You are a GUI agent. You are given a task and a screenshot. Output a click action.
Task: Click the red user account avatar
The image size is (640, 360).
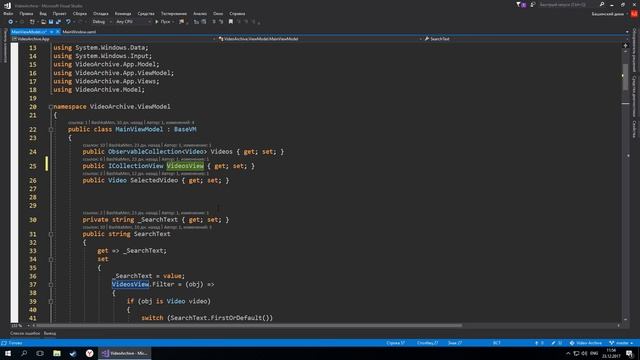634,13
